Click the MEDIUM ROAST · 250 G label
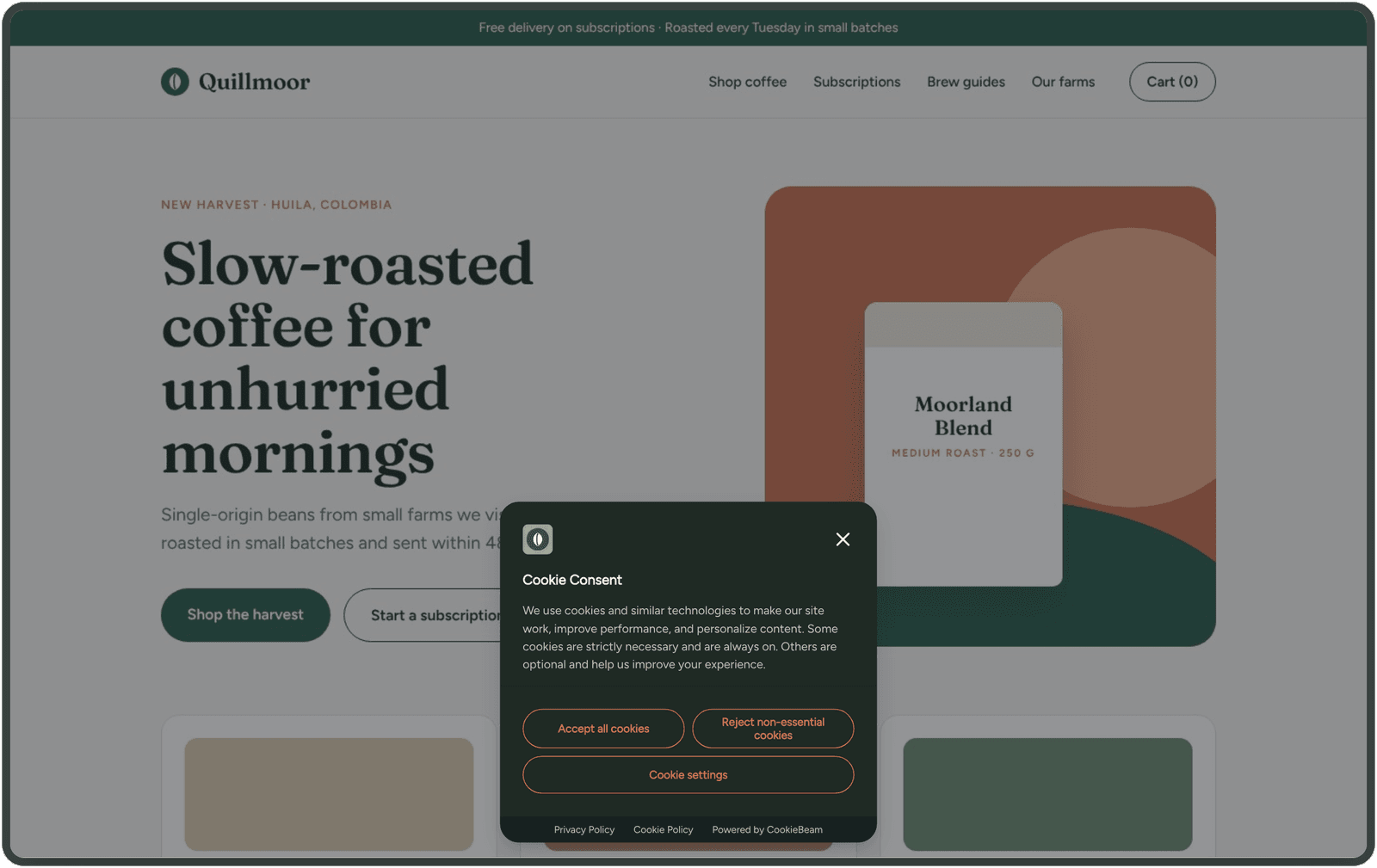The image size is (1377, 868). pos(963,452)
